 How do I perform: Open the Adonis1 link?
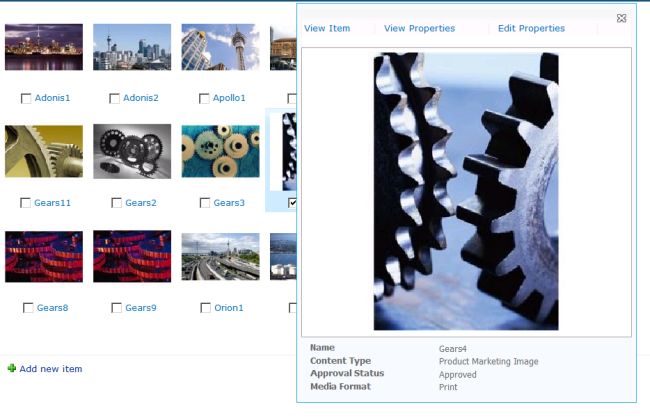click(52, 98)
